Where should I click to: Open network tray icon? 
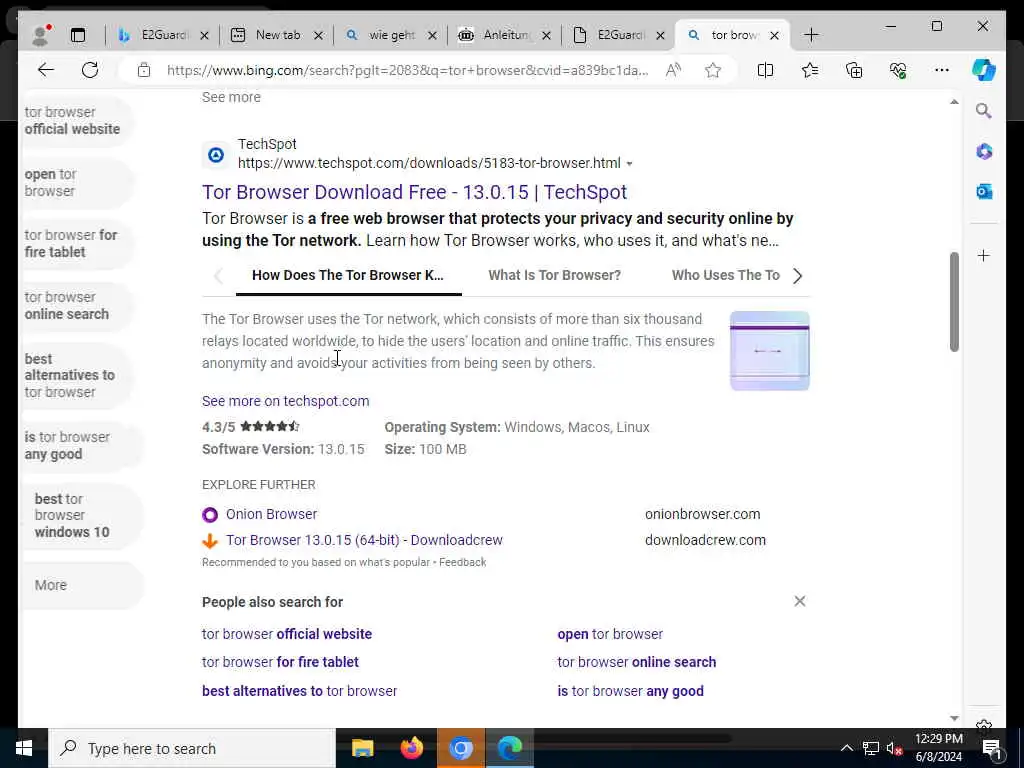[871, 748]
